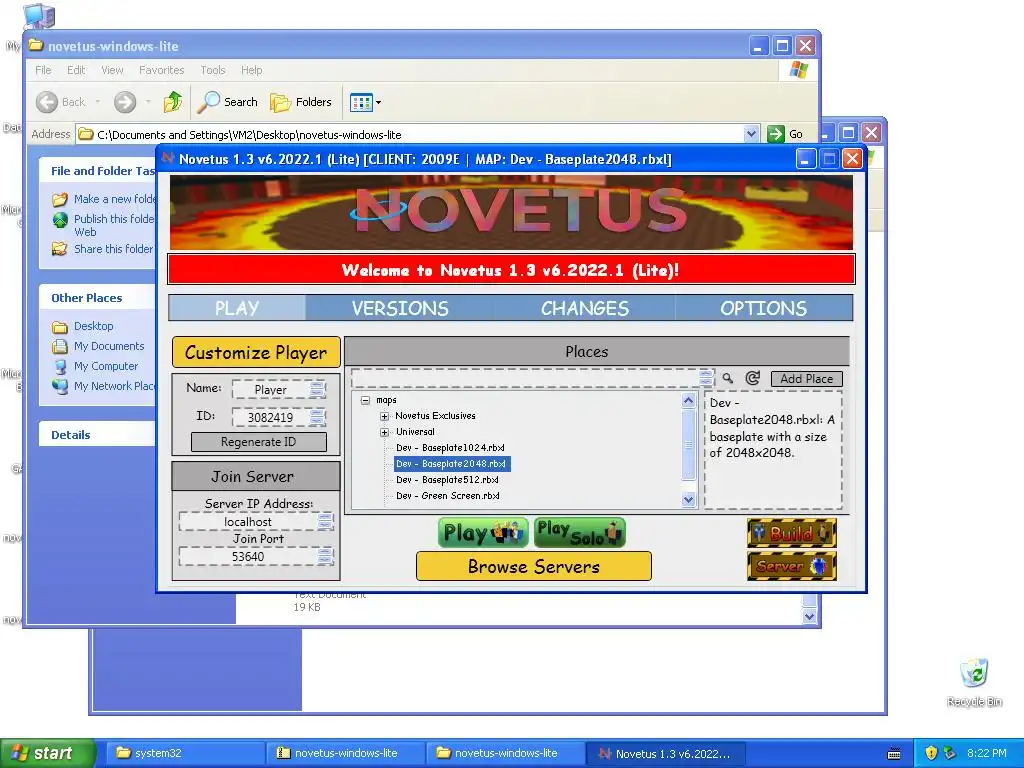Viewport: 1024px width, 768px height.
Task: Click the Server IP Address field
Action: tap(256, 521)
